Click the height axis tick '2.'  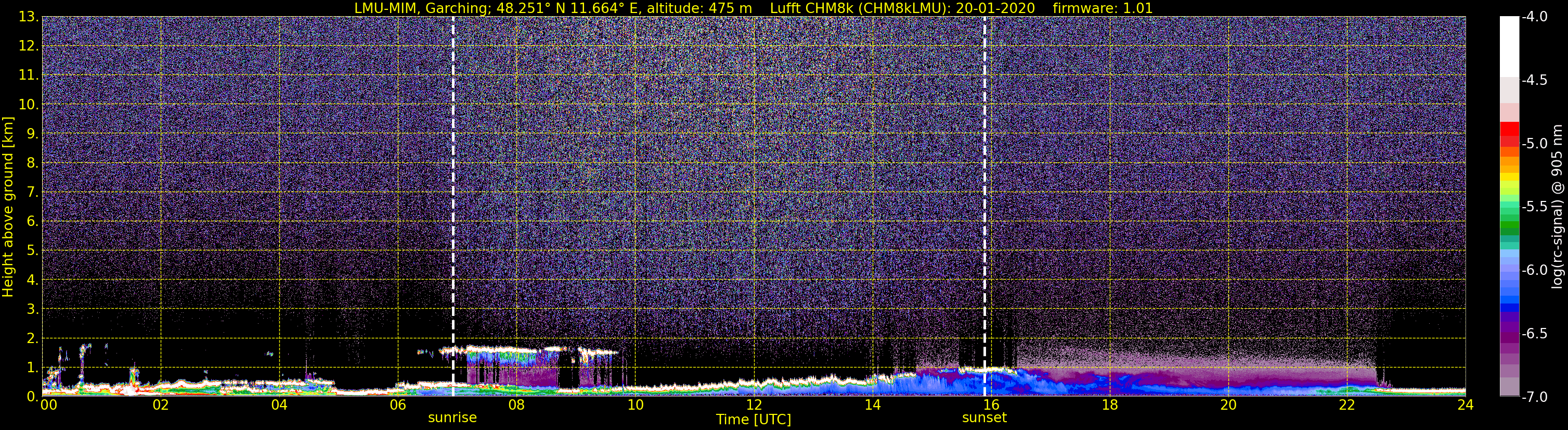tap(33, 338)
